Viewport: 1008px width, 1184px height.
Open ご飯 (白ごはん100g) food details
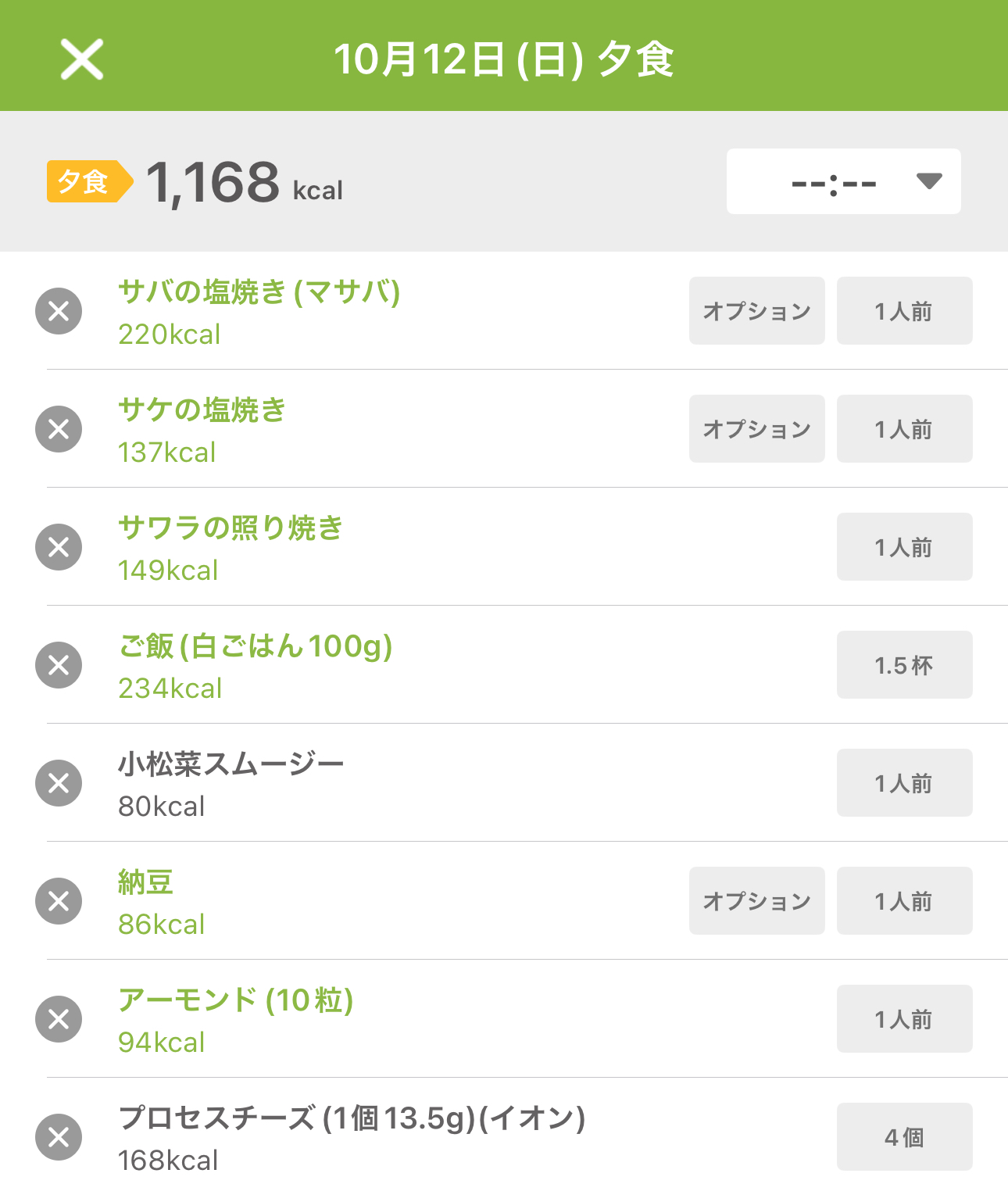click(x=255, y=647)
